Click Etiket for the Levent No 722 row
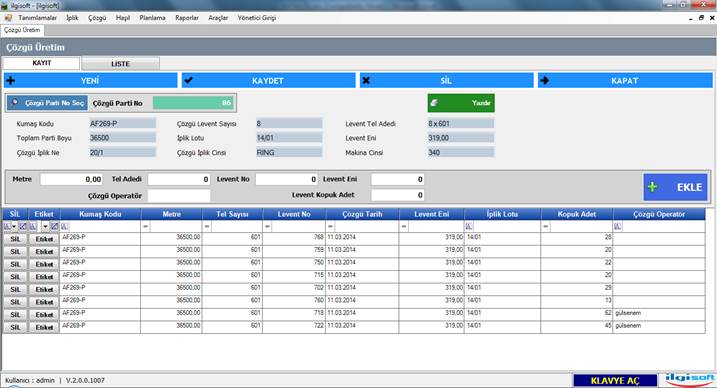 click(44, 327)
